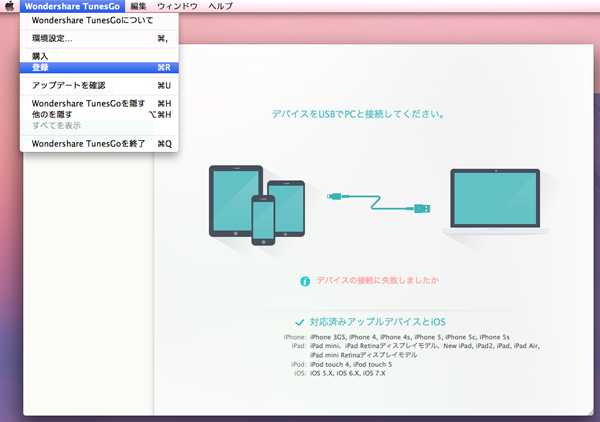This screenshot has height=422, width=600.
Task: Click the window resize grip corner
Action: pyautogui.click(x=590, y=412)
